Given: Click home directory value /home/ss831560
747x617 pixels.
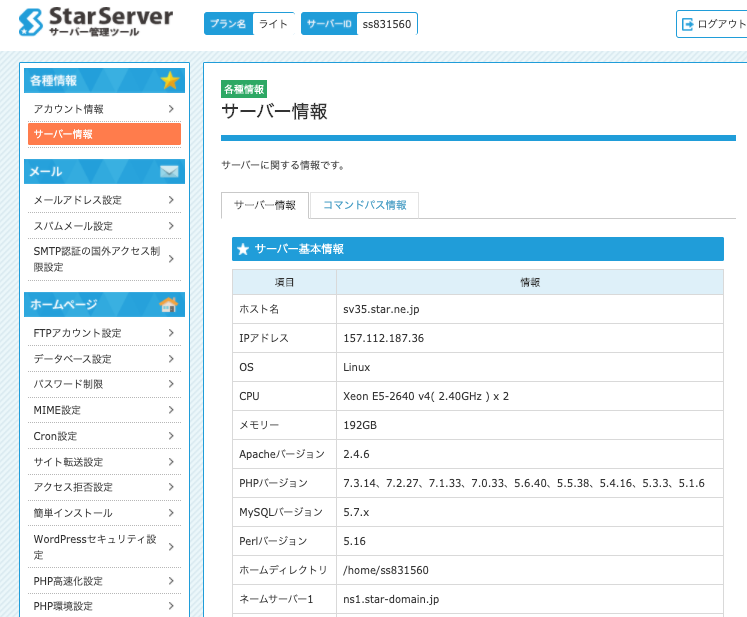Looking at the screenshot, I should coord(386,570).
